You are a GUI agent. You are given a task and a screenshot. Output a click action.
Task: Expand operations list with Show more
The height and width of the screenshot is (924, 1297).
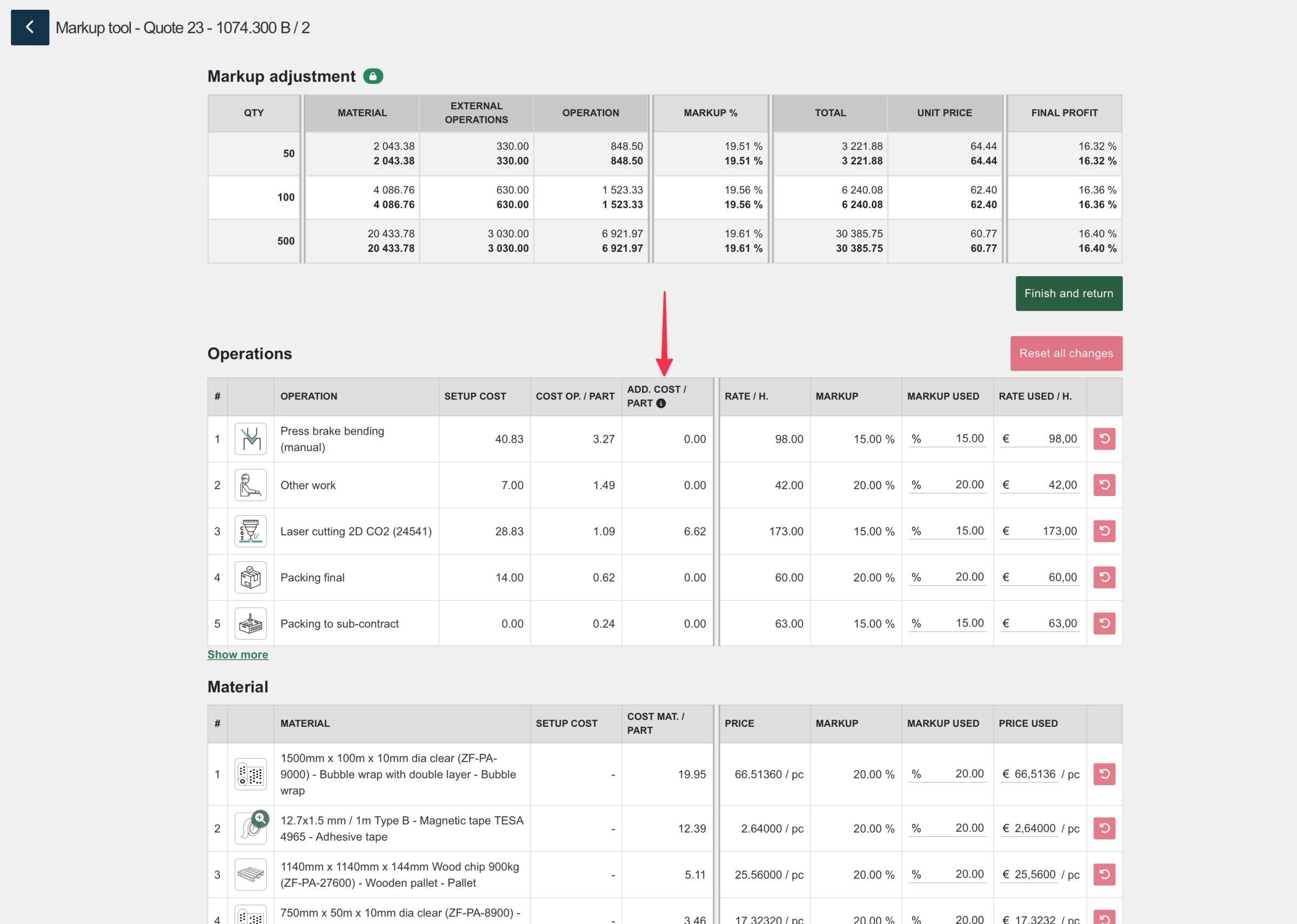click(237, 654)
